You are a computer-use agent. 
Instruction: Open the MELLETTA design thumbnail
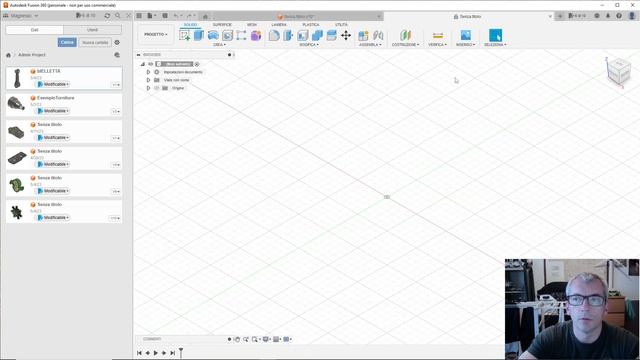17,78
